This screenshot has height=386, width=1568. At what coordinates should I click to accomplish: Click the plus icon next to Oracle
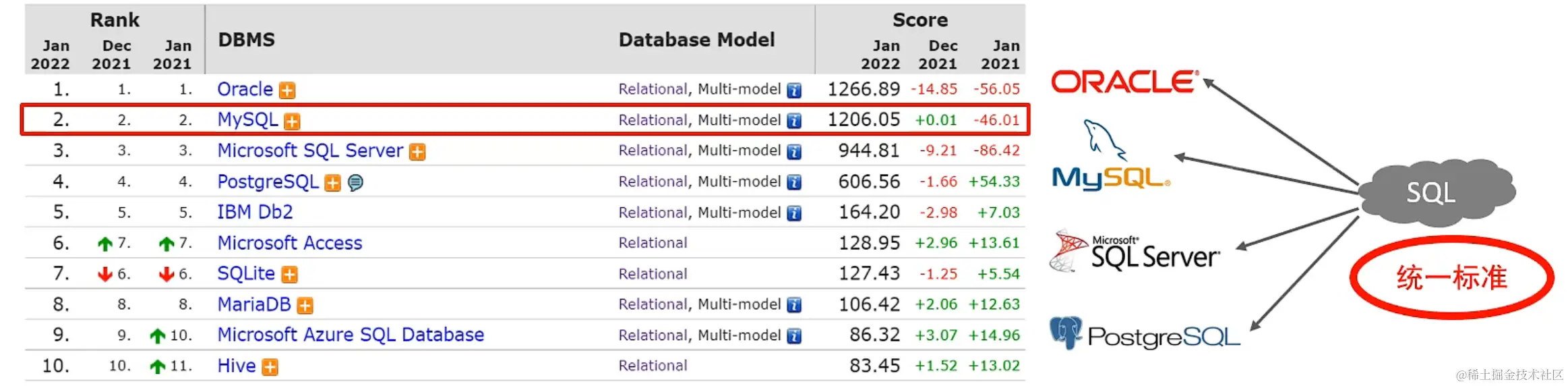287,90
